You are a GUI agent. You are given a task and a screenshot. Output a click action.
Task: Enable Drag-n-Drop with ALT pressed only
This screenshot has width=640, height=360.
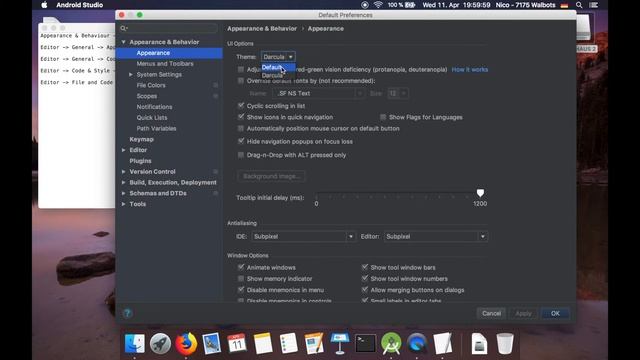point(241,155)
